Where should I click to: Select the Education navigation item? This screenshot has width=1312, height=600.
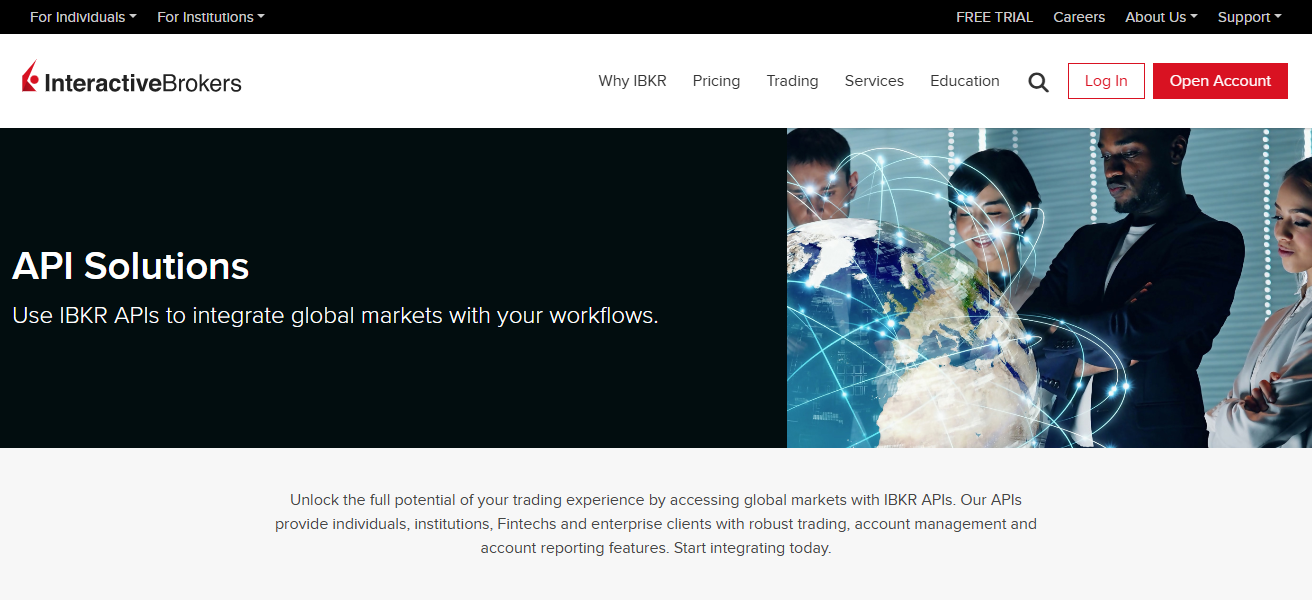(x=964, y=81)
